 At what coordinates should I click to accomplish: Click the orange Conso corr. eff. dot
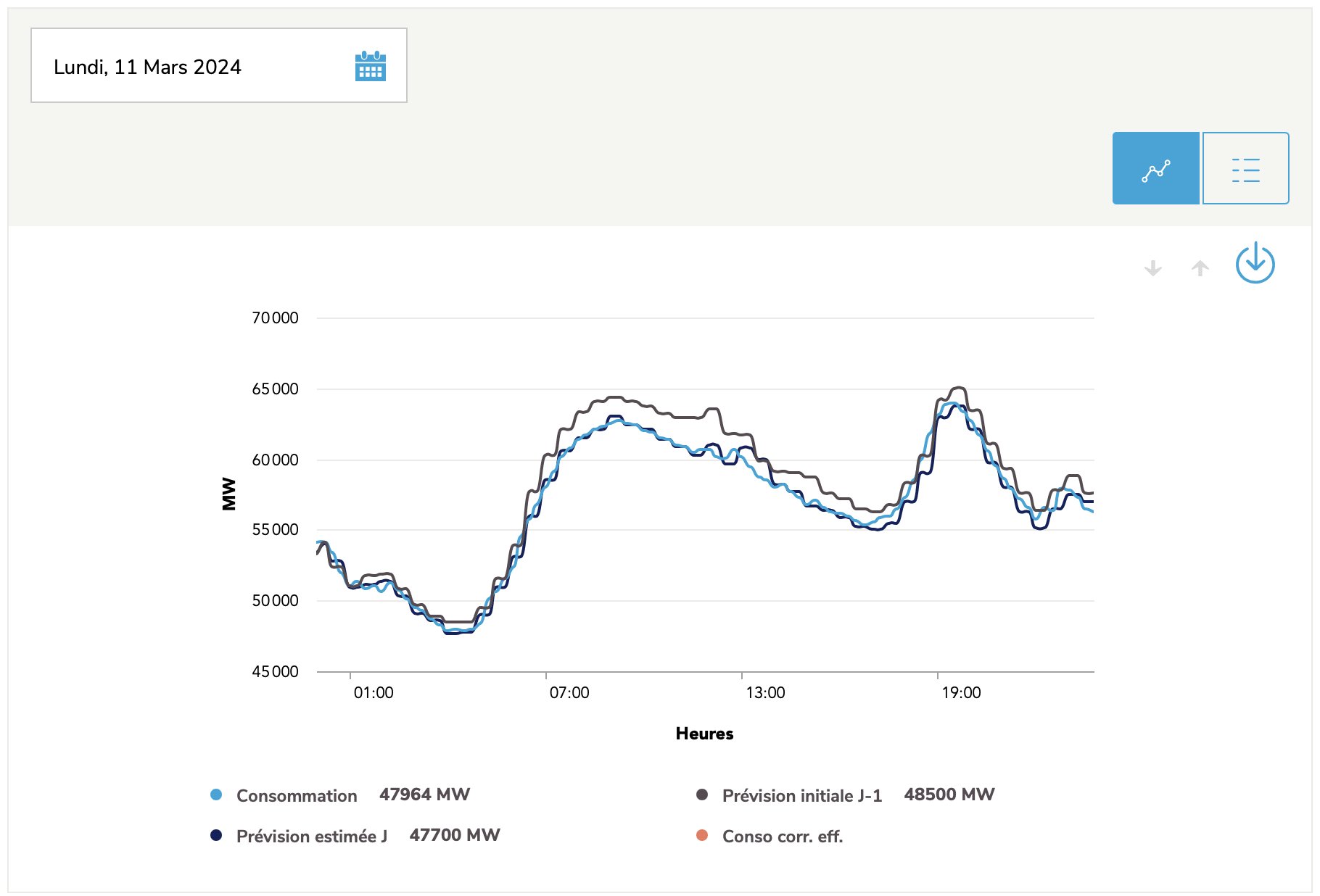(x=702, y=836)
